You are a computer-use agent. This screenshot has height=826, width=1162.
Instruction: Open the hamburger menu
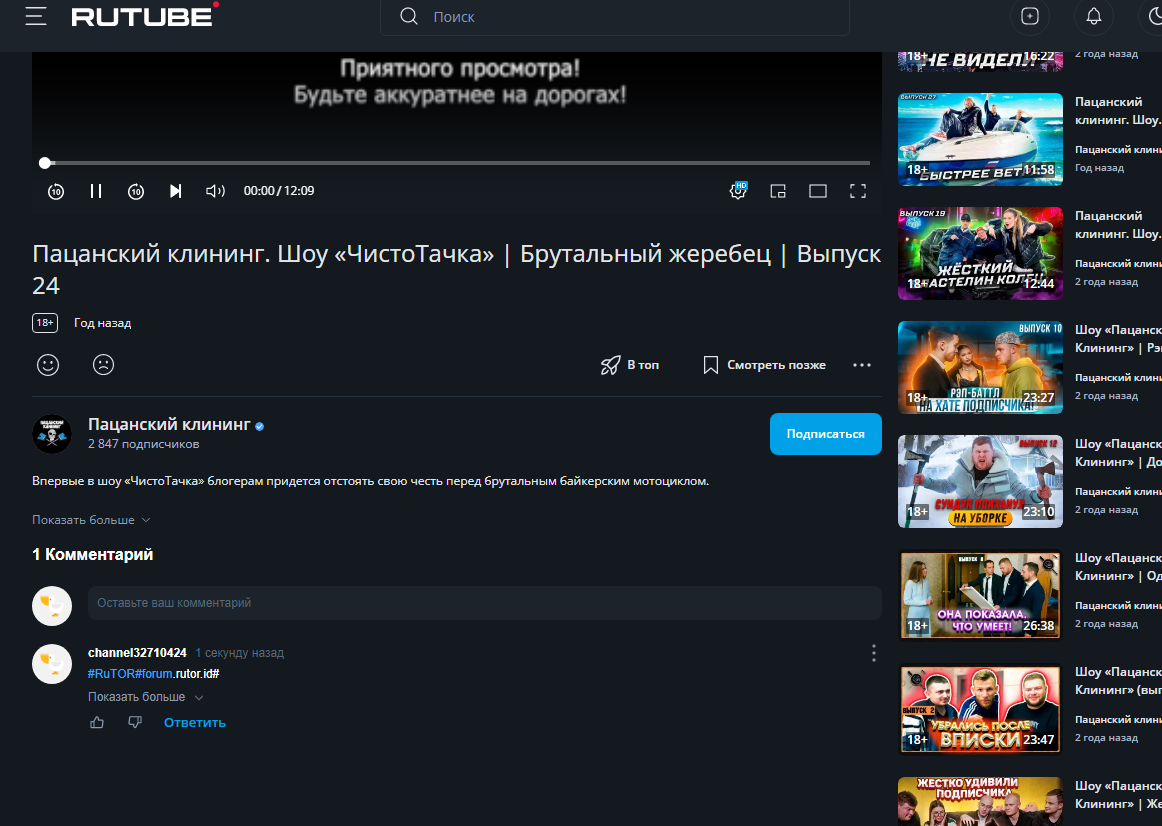click(36, 16)
